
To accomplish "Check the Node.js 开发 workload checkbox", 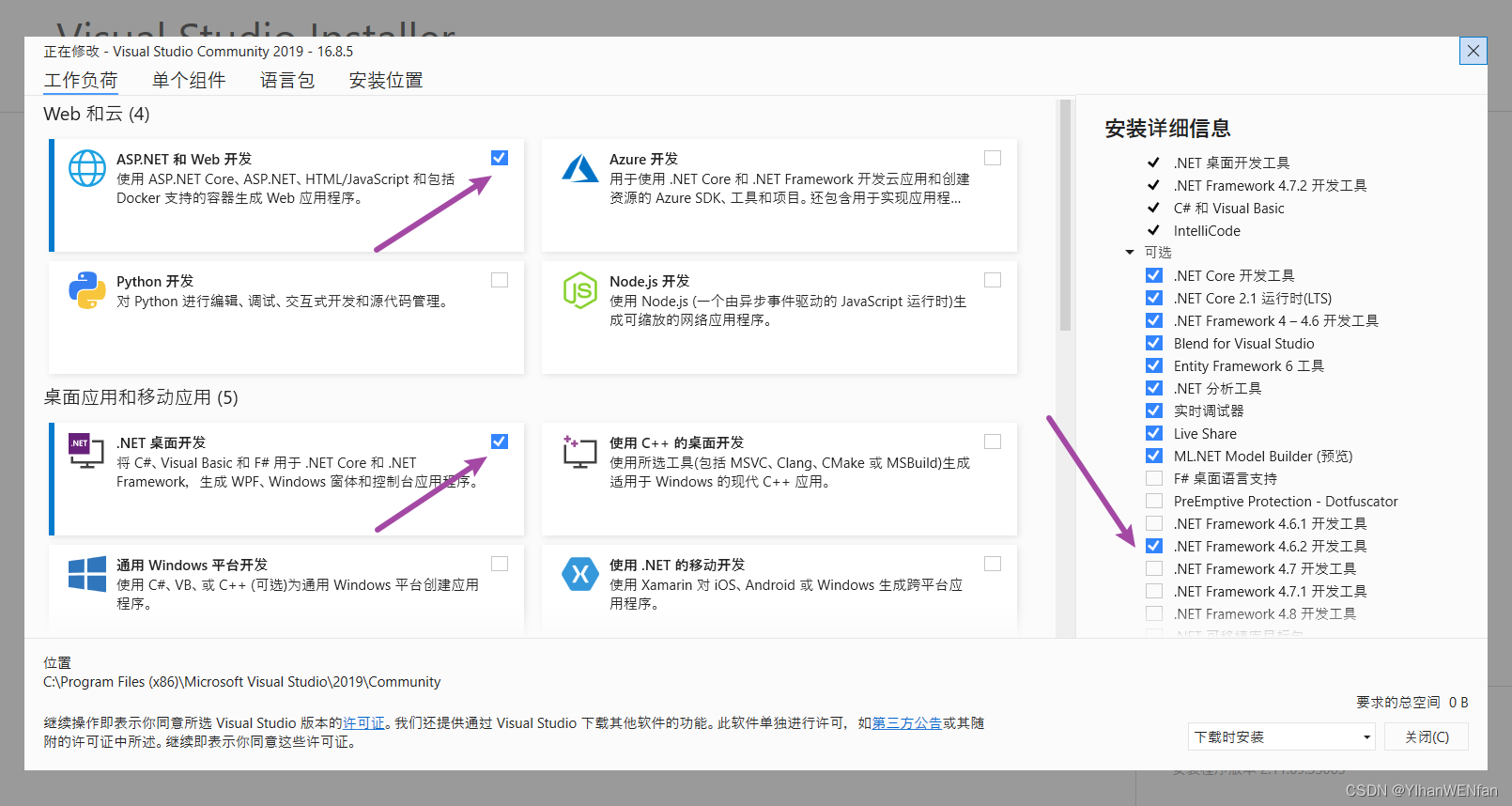I will [x=993, y=280].
